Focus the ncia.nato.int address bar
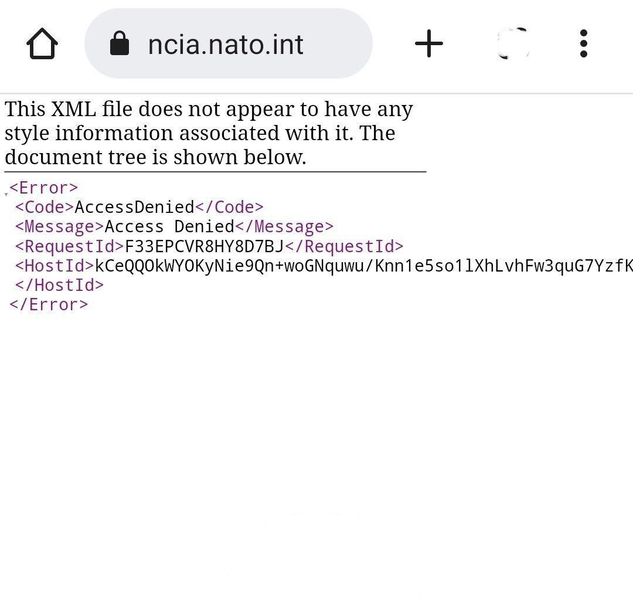 (x=228, y=44)
